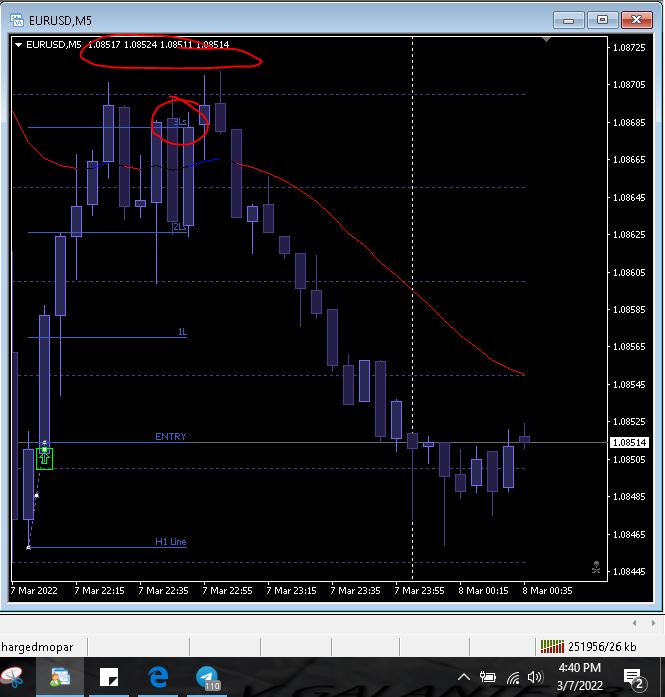Open Telegram from the taskbar
The height and width of the screenshot is (697, 665).
207,677
